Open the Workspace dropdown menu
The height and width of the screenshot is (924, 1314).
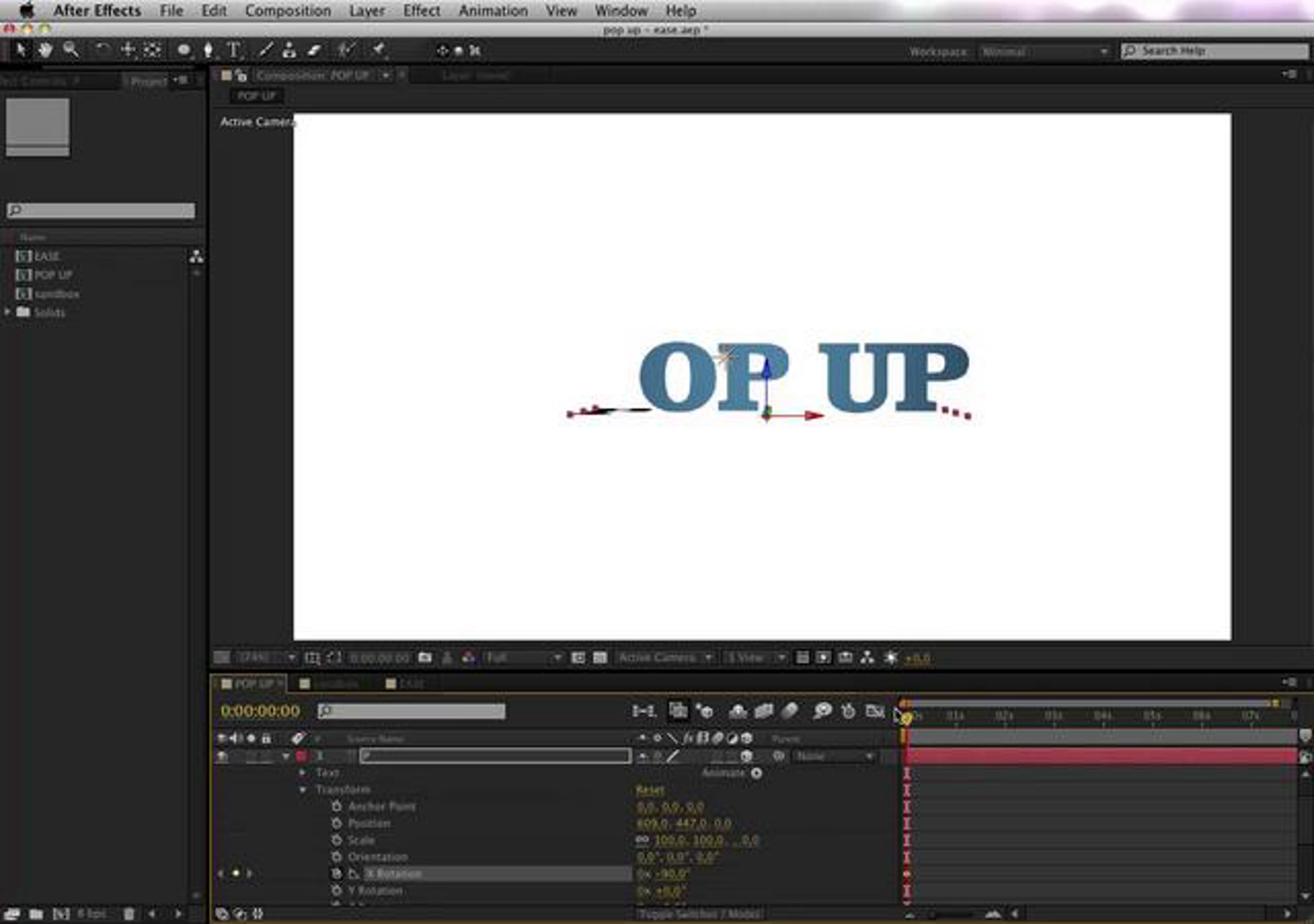pos(1044,51)
